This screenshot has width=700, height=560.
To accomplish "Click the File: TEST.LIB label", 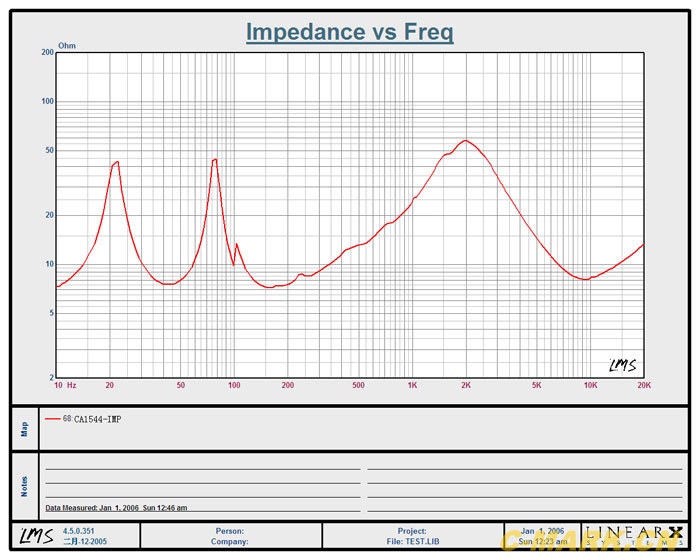I will tap(411, 542).
